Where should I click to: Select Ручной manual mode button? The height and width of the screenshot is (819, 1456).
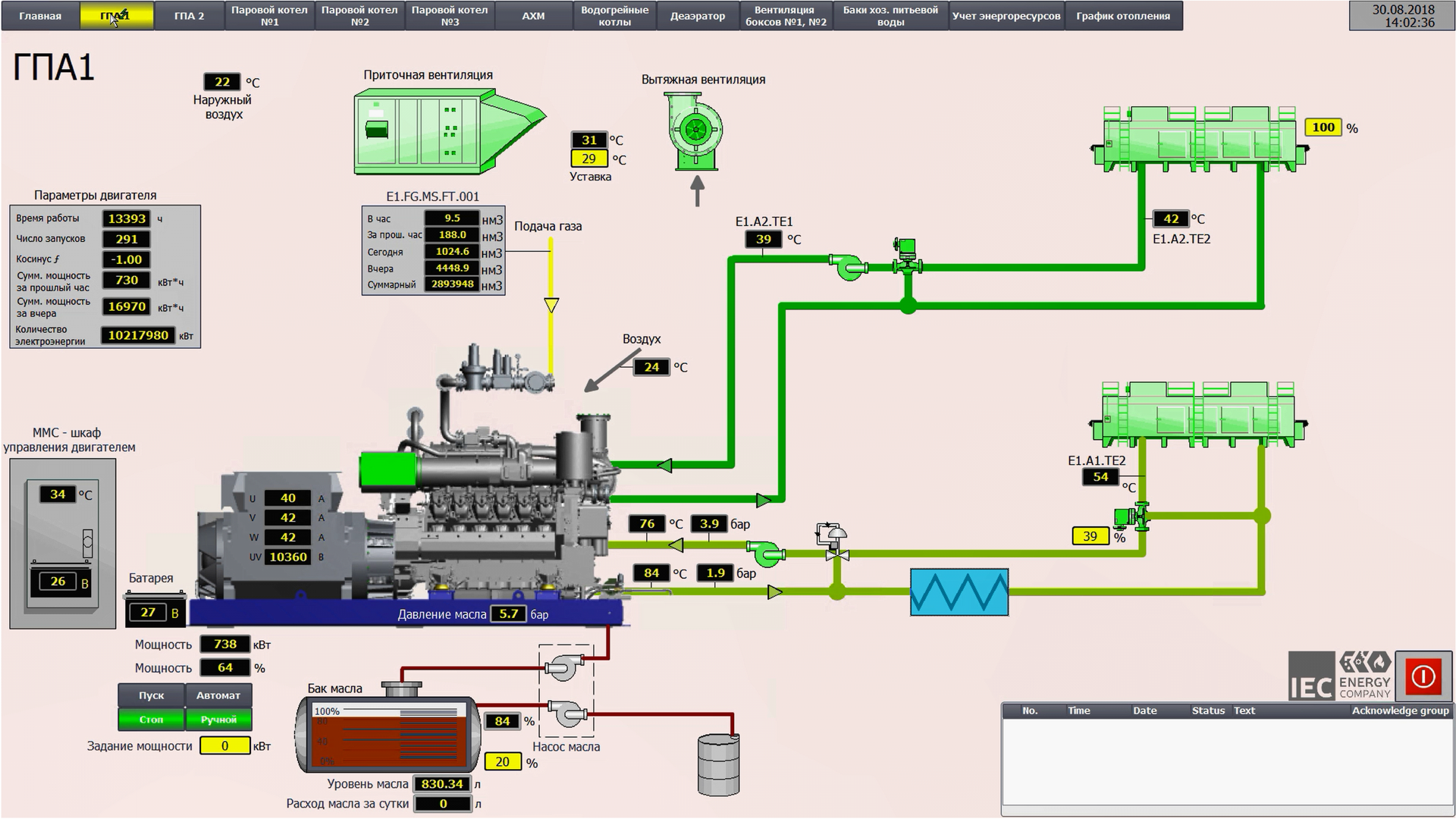click(x=218, y=720)
